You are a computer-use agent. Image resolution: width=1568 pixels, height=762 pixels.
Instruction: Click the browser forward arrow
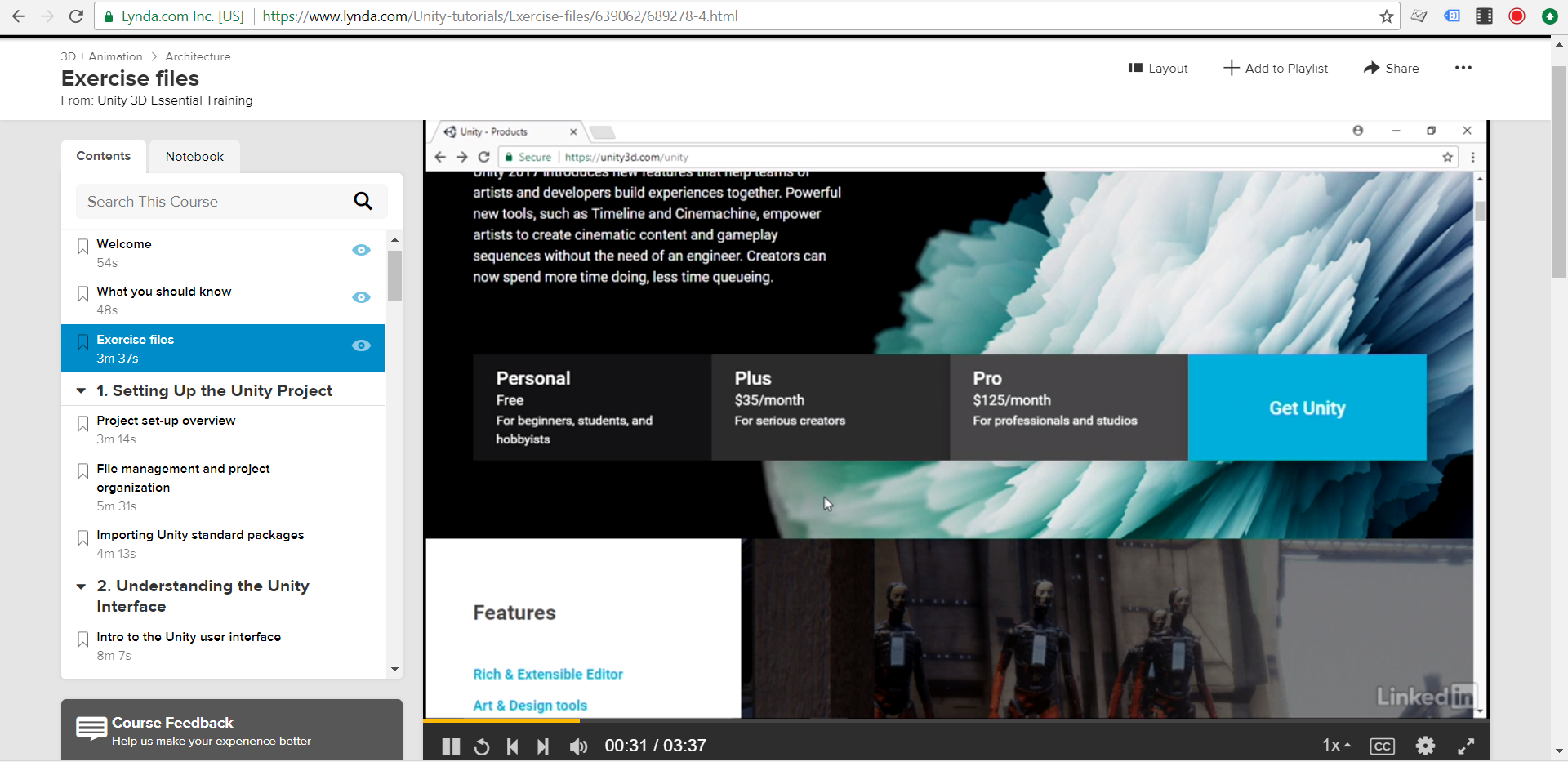pos(47,16)
